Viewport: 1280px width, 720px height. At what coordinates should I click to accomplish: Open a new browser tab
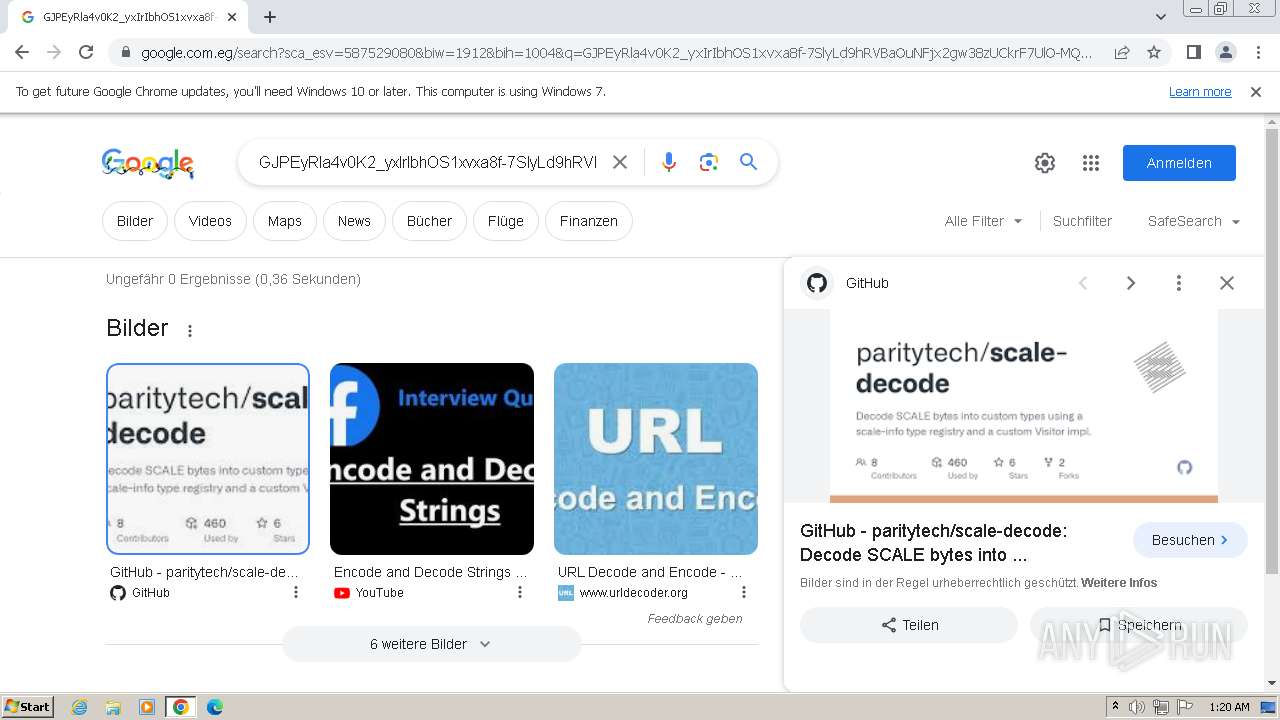click(270, 17)
